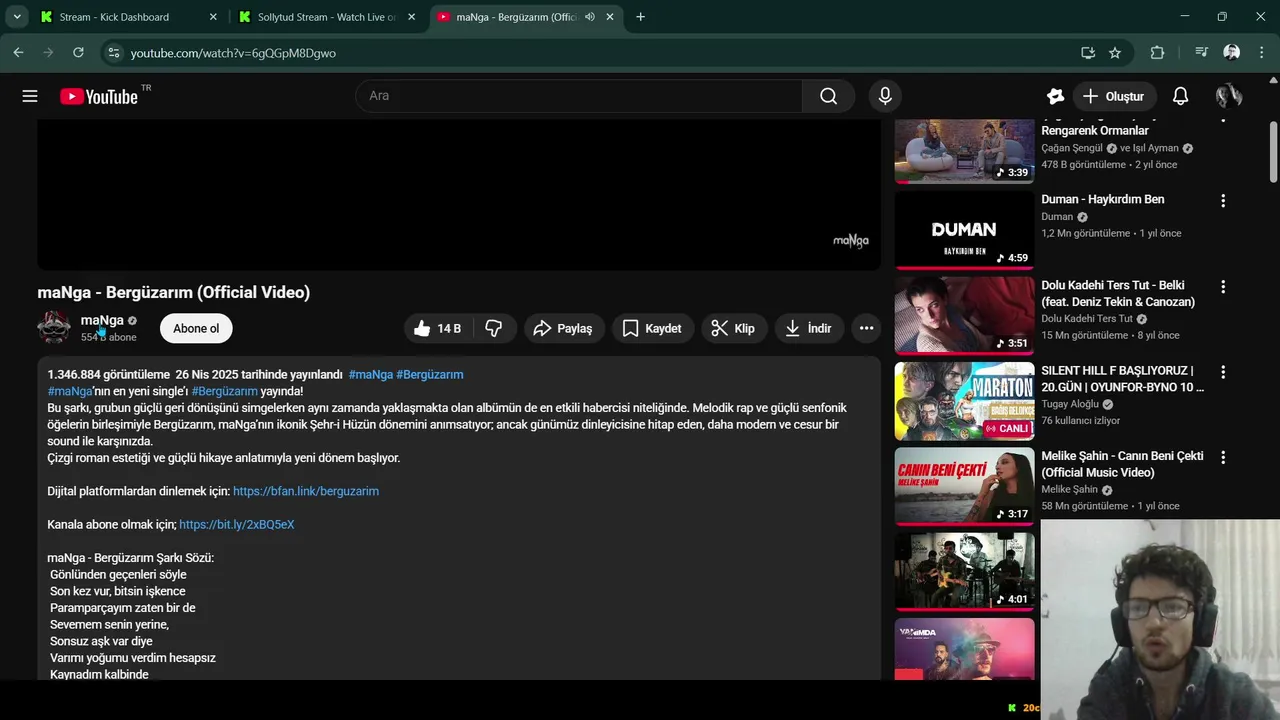Save video with Kaydet
This screenshot has width=1280, height=720.
tap(652, 328)
